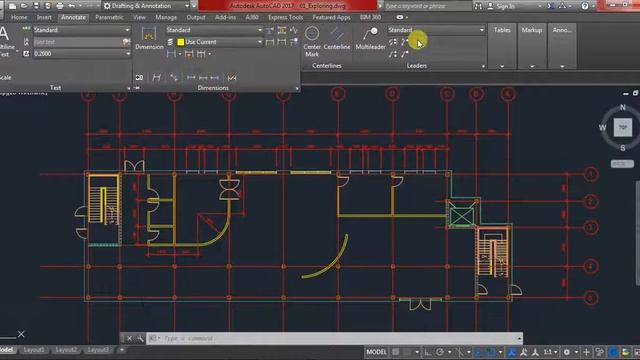Select the Center Mark tool
This screenshot has height=360, width=640.
click(312, 41)
